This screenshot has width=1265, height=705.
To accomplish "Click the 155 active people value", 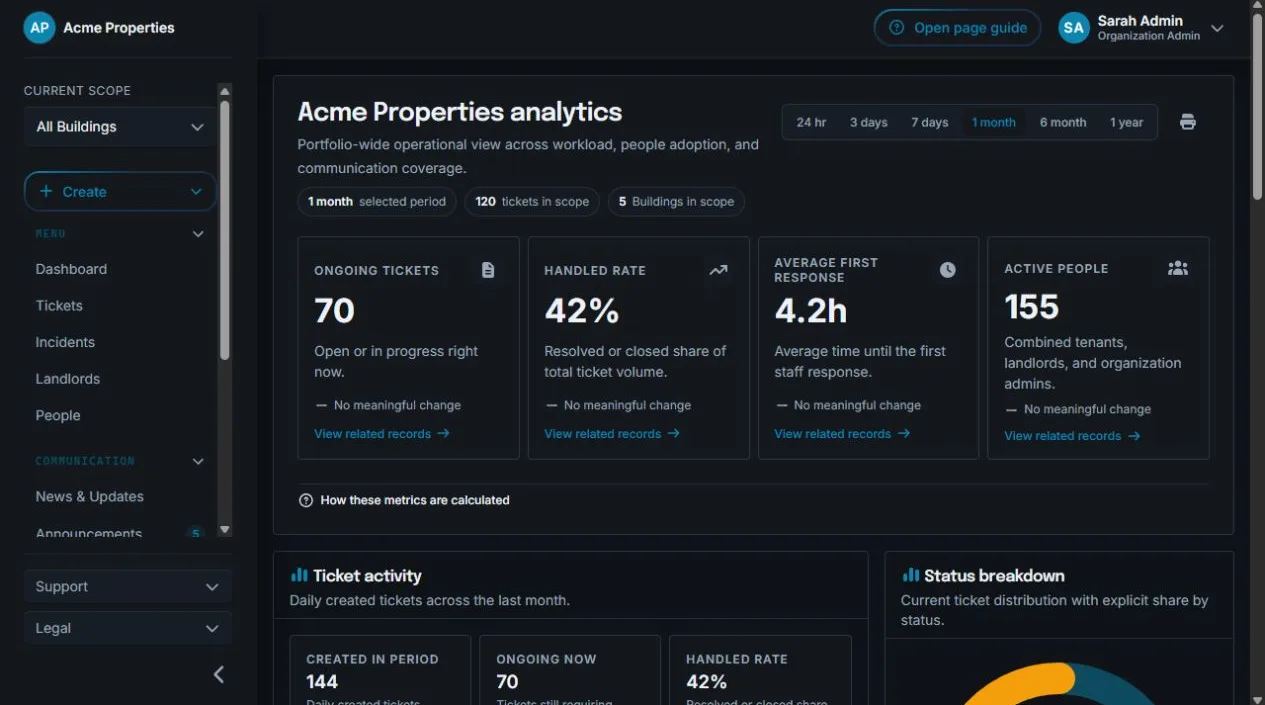I will tap(1031, 307).
